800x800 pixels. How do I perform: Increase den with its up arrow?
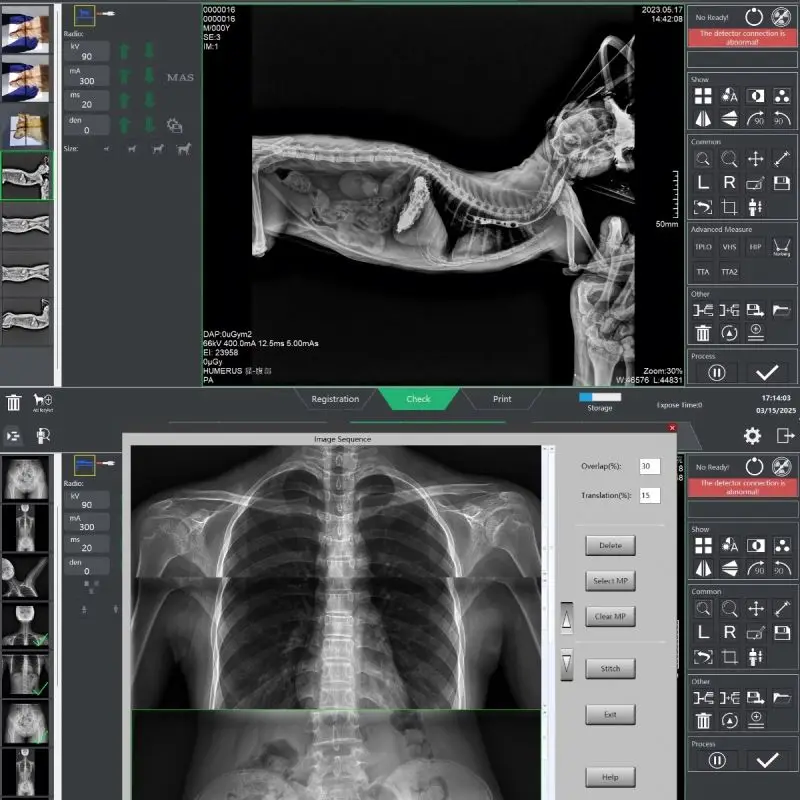tap(124, 125)
